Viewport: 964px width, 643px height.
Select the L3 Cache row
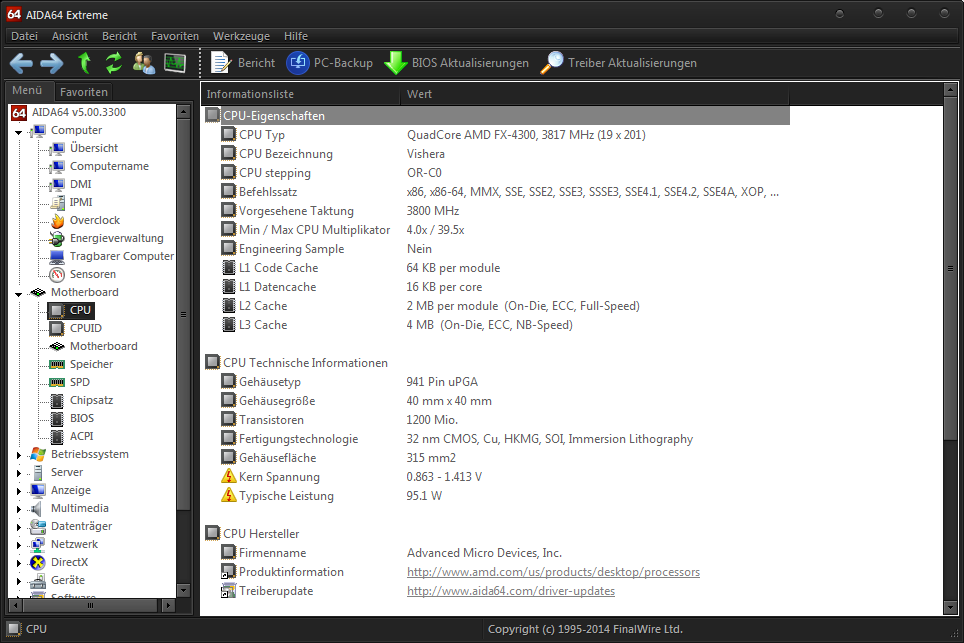[x=497, y=325]
